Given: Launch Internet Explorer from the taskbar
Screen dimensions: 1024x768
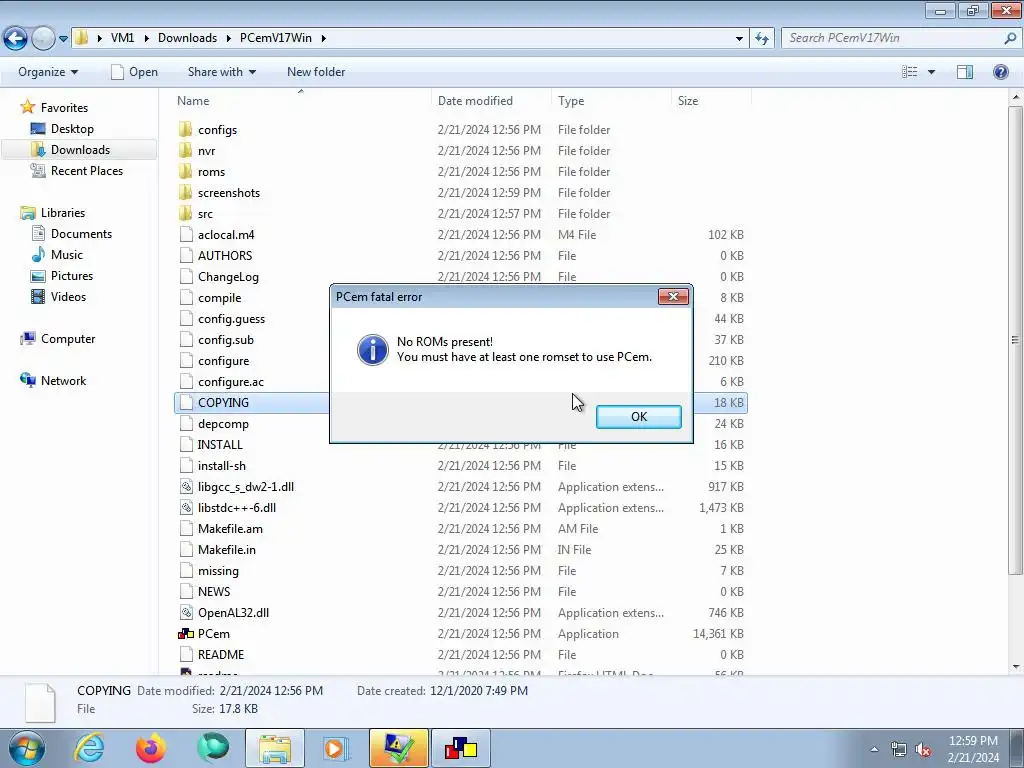Looking at the screenshot, I should (x=89, y=748).
